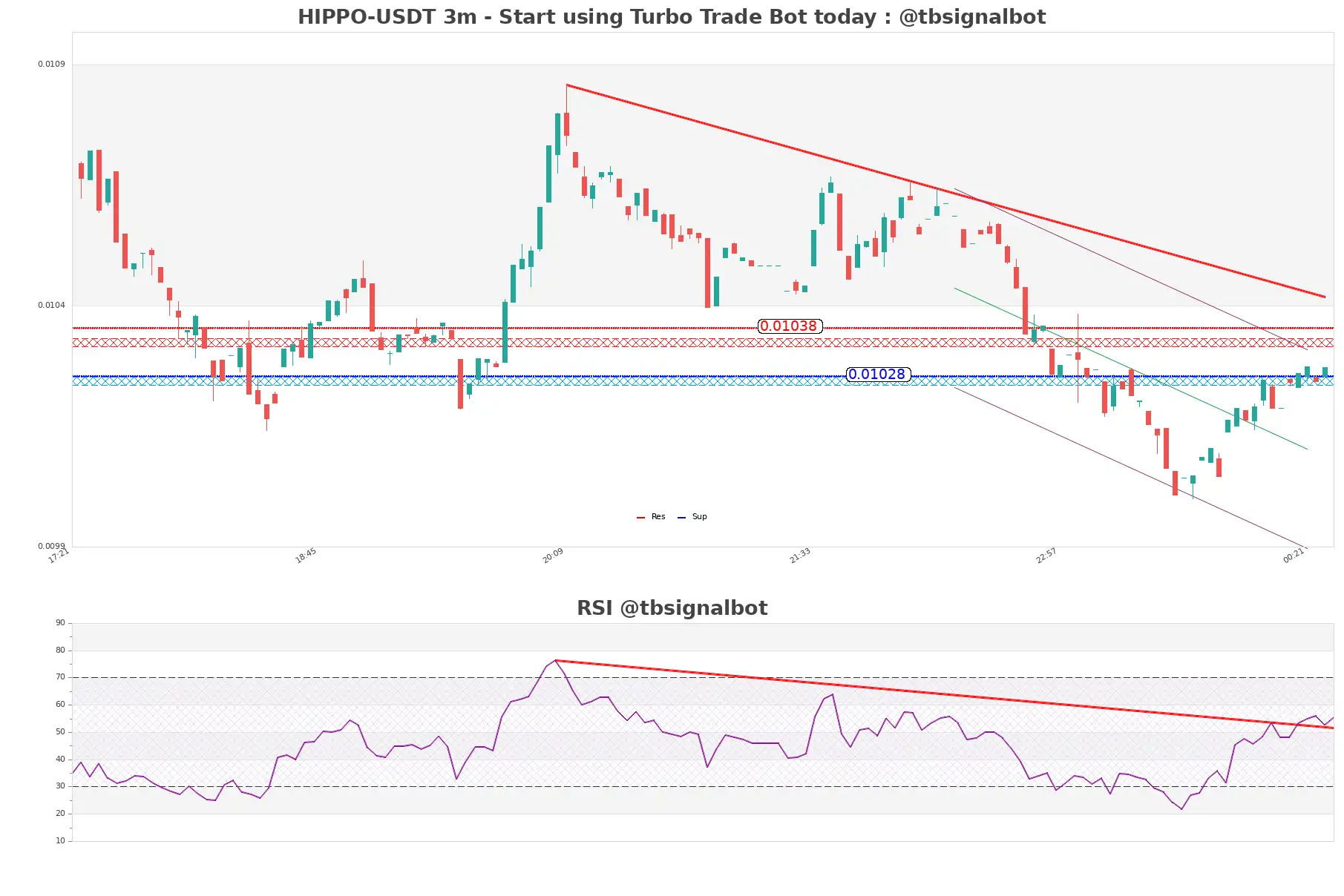Click the 17:21 time axis label
1344x896 pixels.
(59, 556)
